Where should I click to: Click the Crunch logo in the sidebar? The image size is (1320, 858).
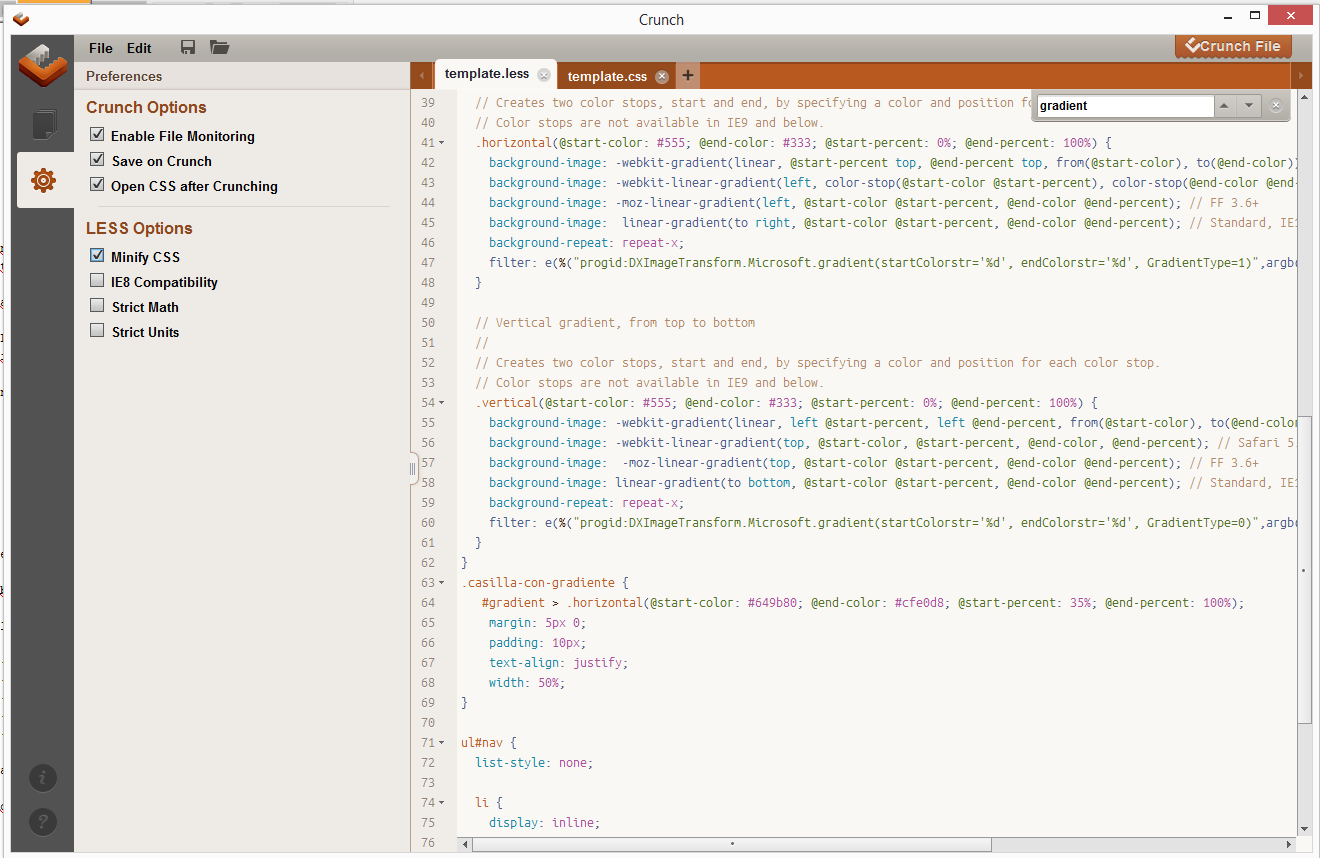44,67
